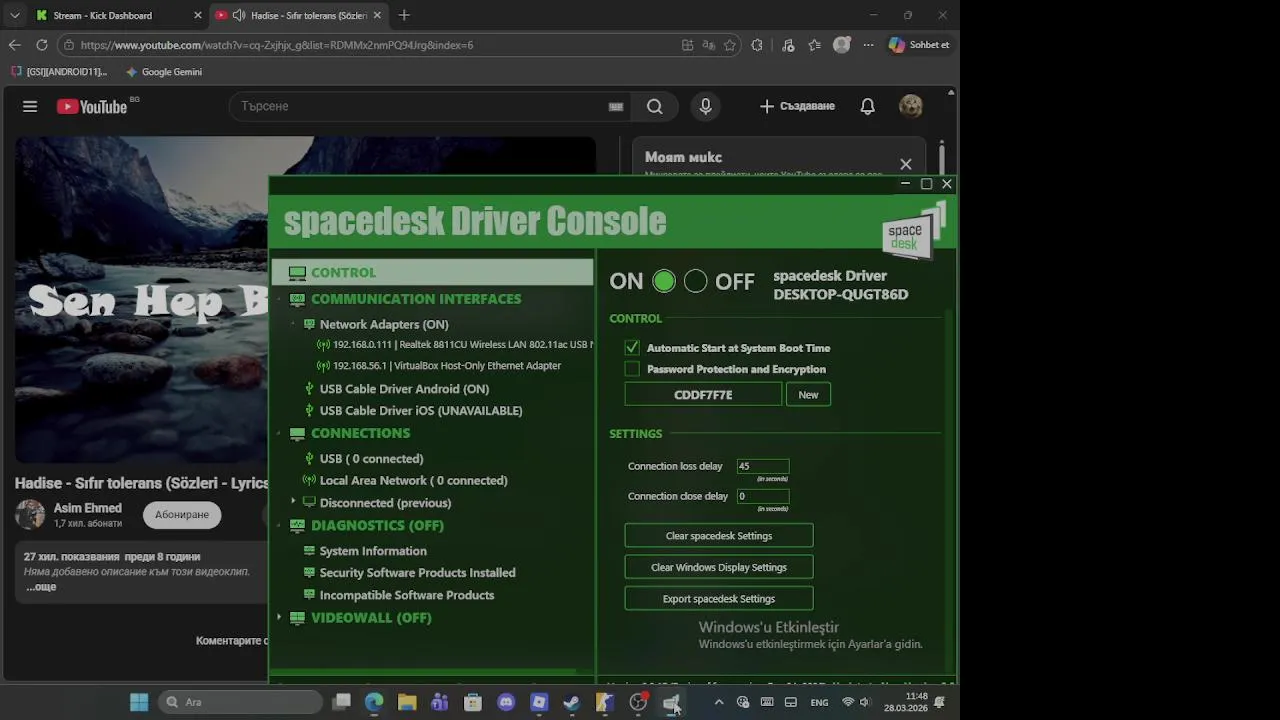The height and width of the screenshot is (720, 1280).
Task: Click the Създаване create button on YouTube
Action: point(797,106)
